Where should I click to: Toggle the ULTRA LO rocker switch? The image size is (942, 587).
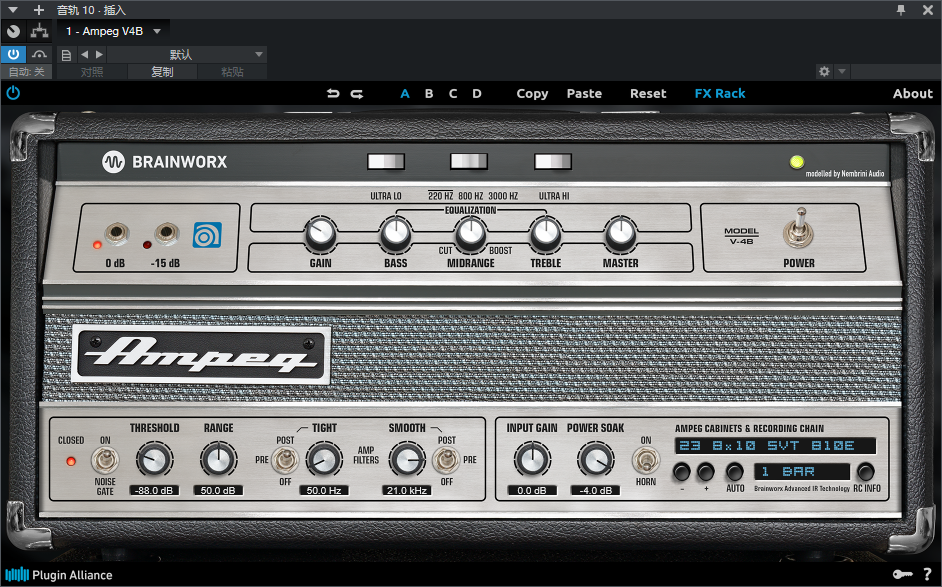(386, 161)
